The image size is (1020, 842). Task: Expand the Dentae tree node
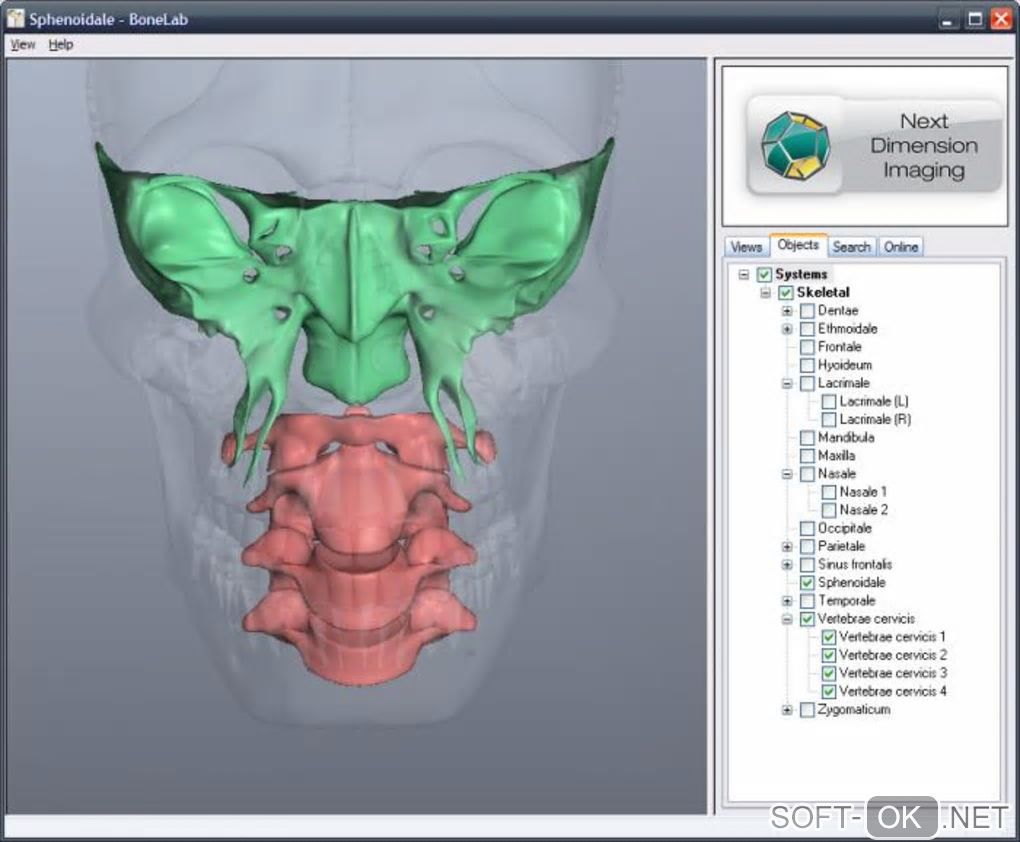[x=786, y=311]
